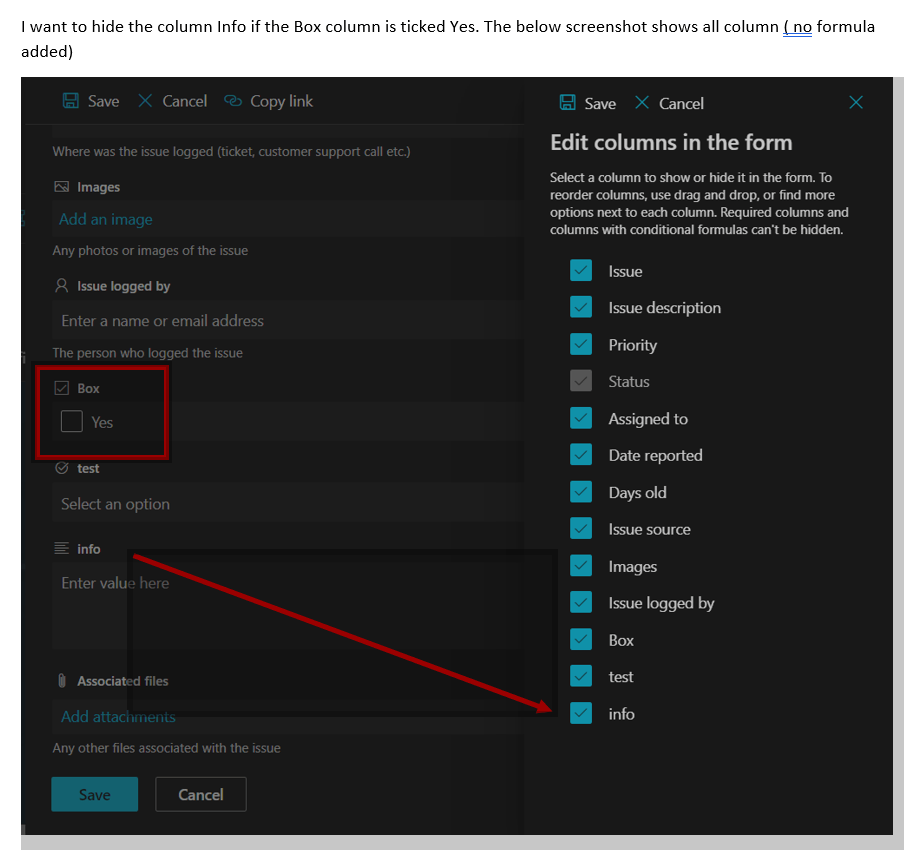Click the Save floppy-disk icon in the form toolbar

(71, 100)
